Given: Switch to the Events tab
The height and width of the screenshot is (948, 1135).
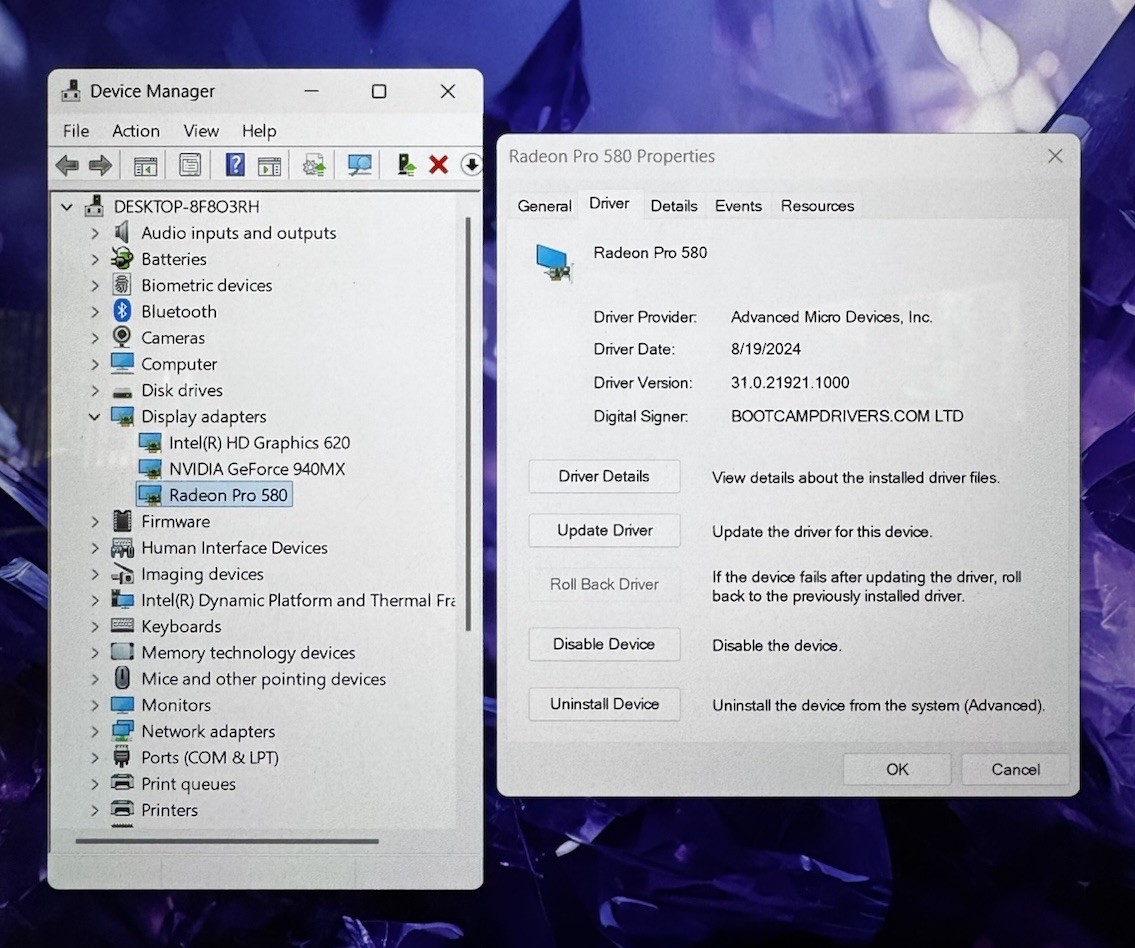Looking at the screenshot, I should pyautogui.click(x=738, y=206).
